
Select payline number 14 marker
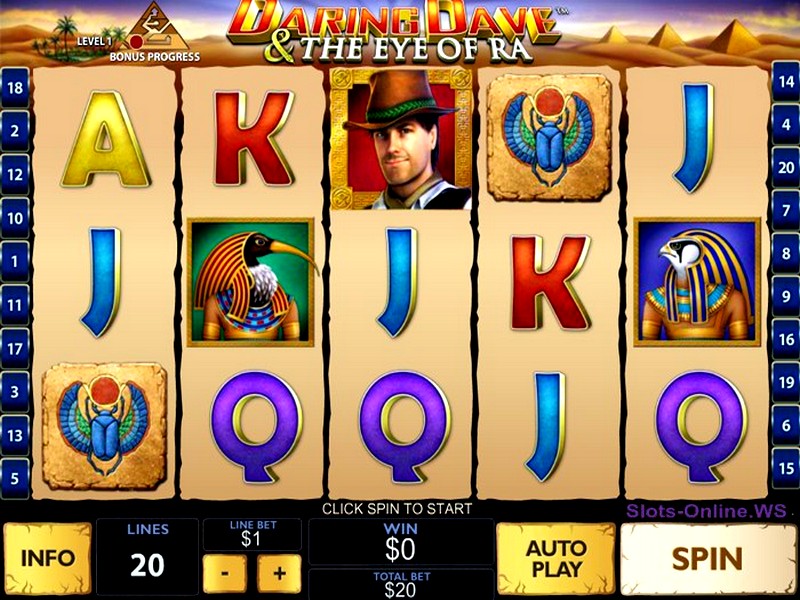point(786,81)
